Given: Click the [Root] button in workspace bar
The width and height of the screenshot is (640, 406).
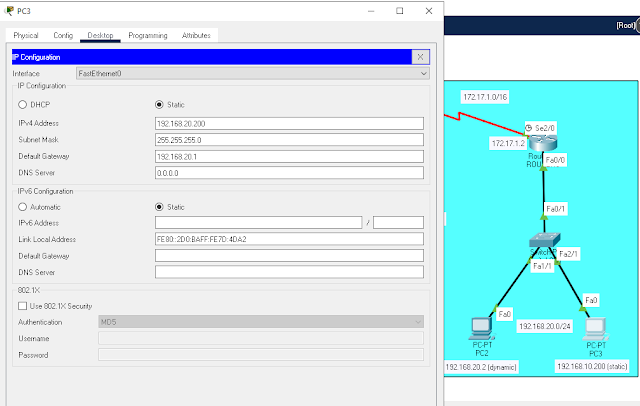Looking at the screenshot, I should pos(625,25).
